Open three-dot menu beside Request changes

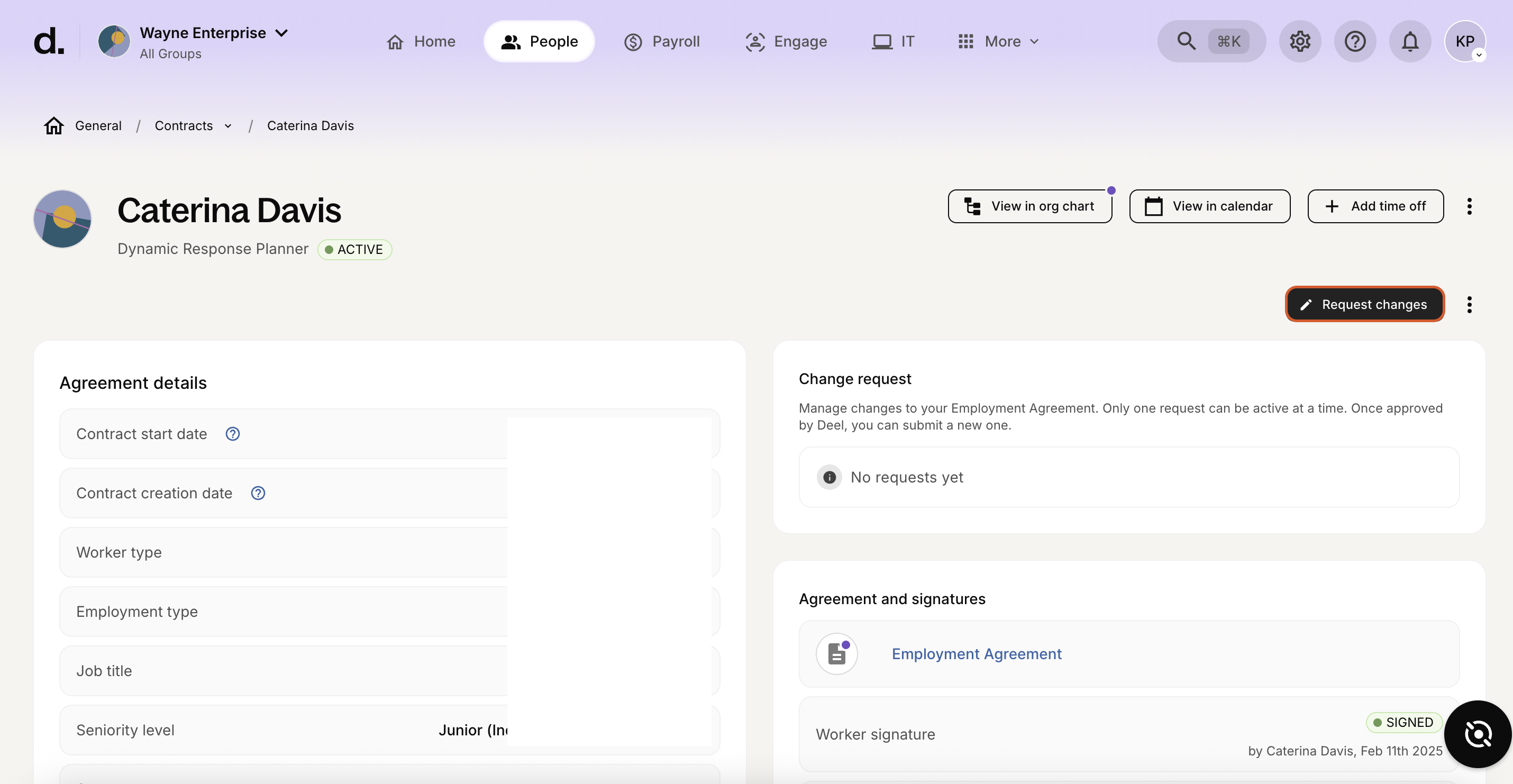click(1469, 304)
